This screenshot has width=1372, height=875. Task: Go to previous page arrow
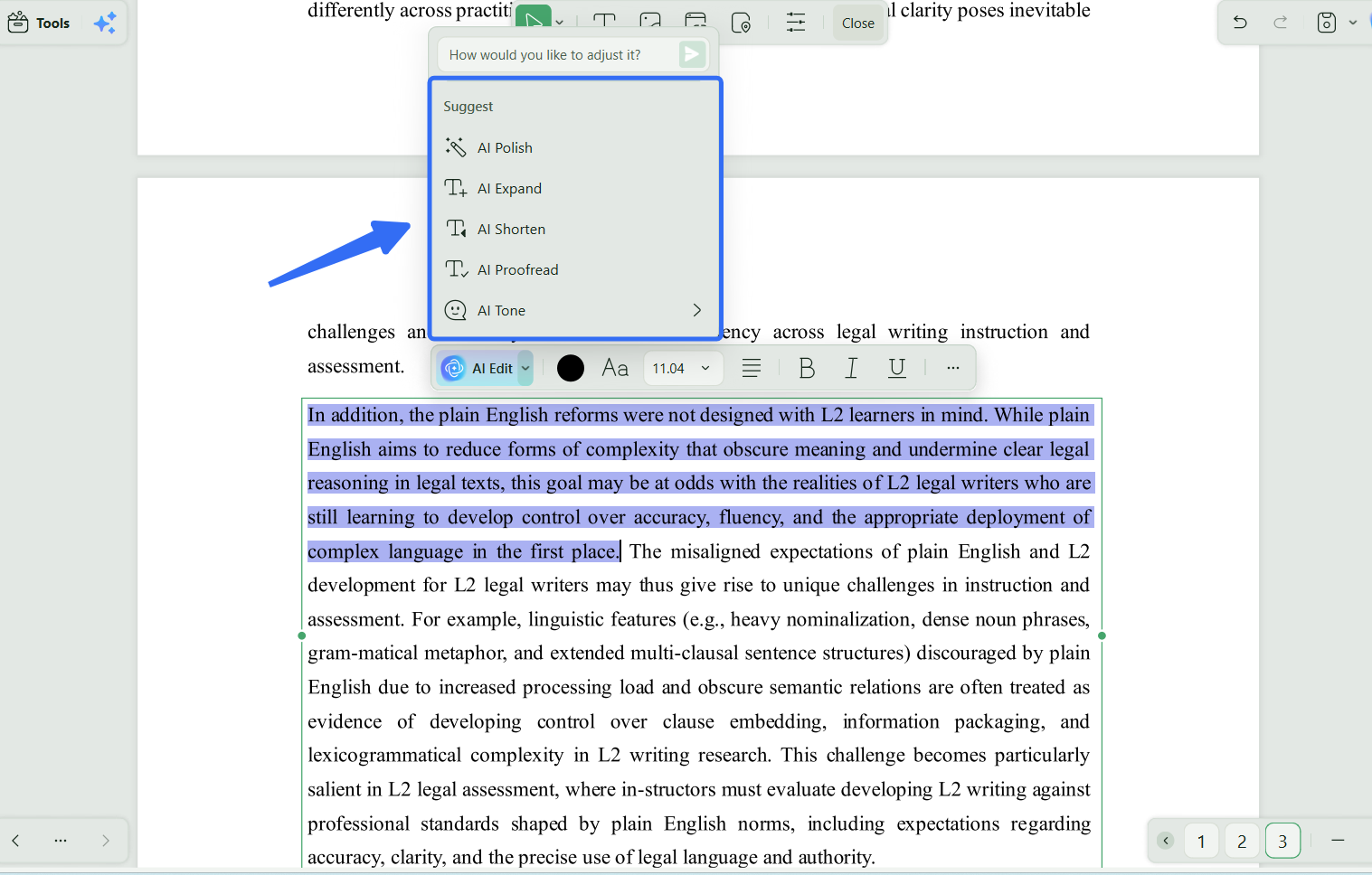pyautogui.click(x=15, y=841)
